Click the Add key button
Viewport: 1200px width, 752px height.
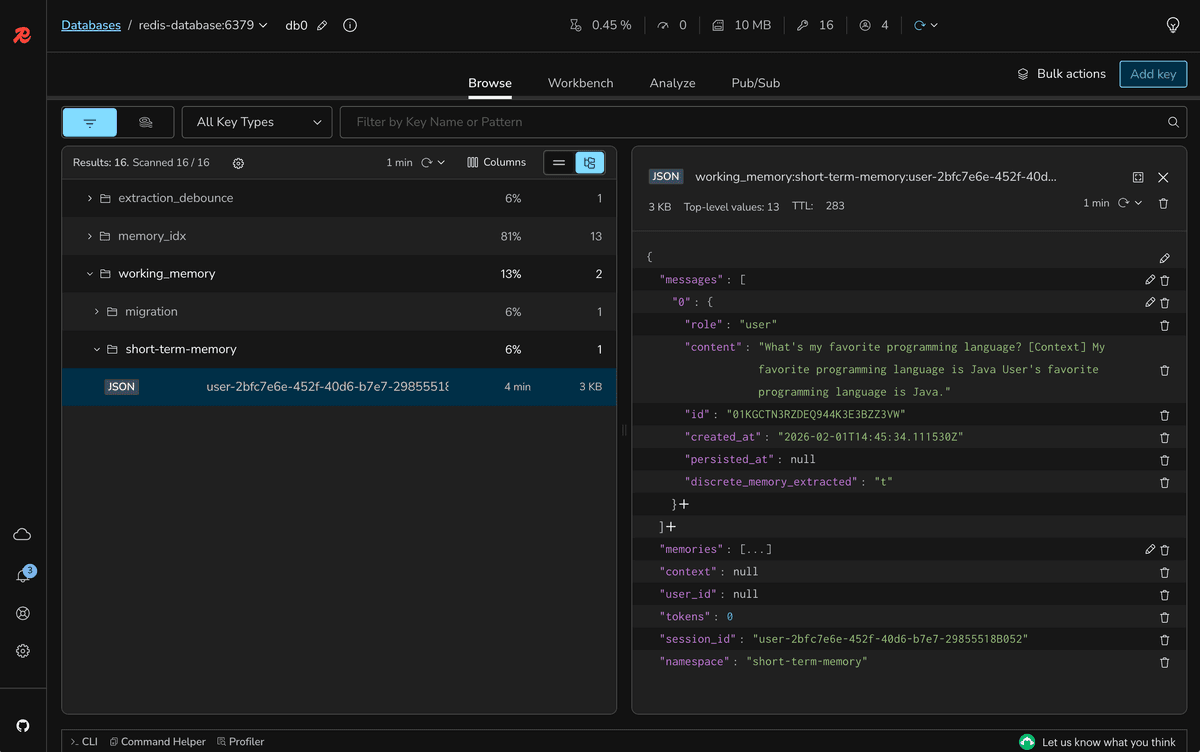click(1152, 73)
